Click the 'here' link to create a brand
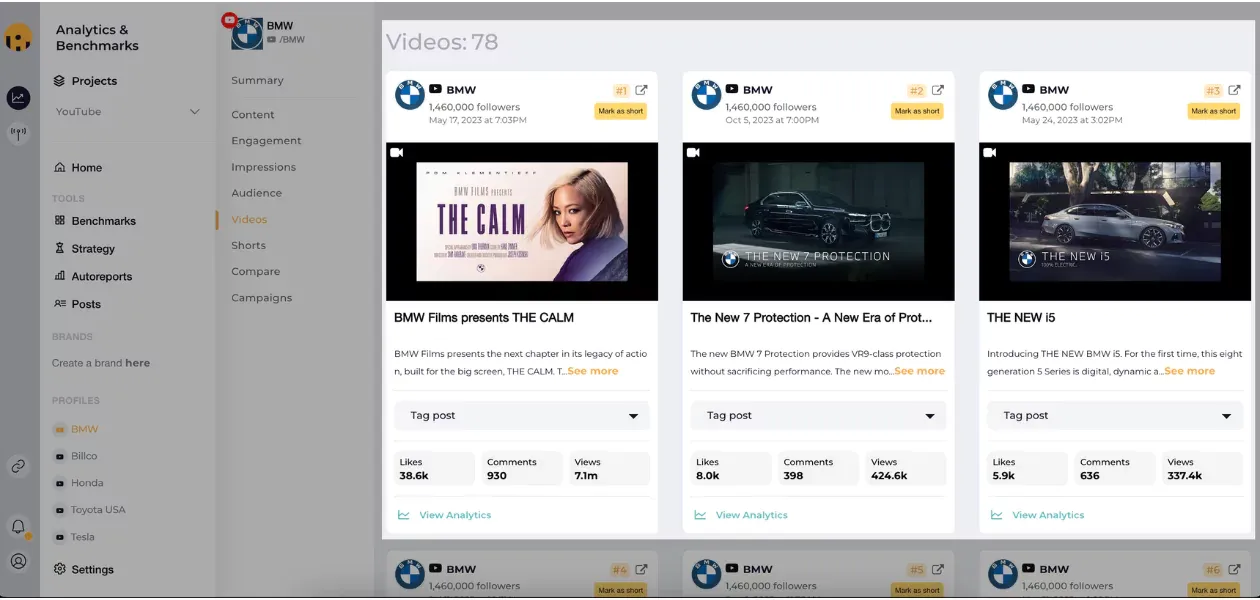 [137, 363]
